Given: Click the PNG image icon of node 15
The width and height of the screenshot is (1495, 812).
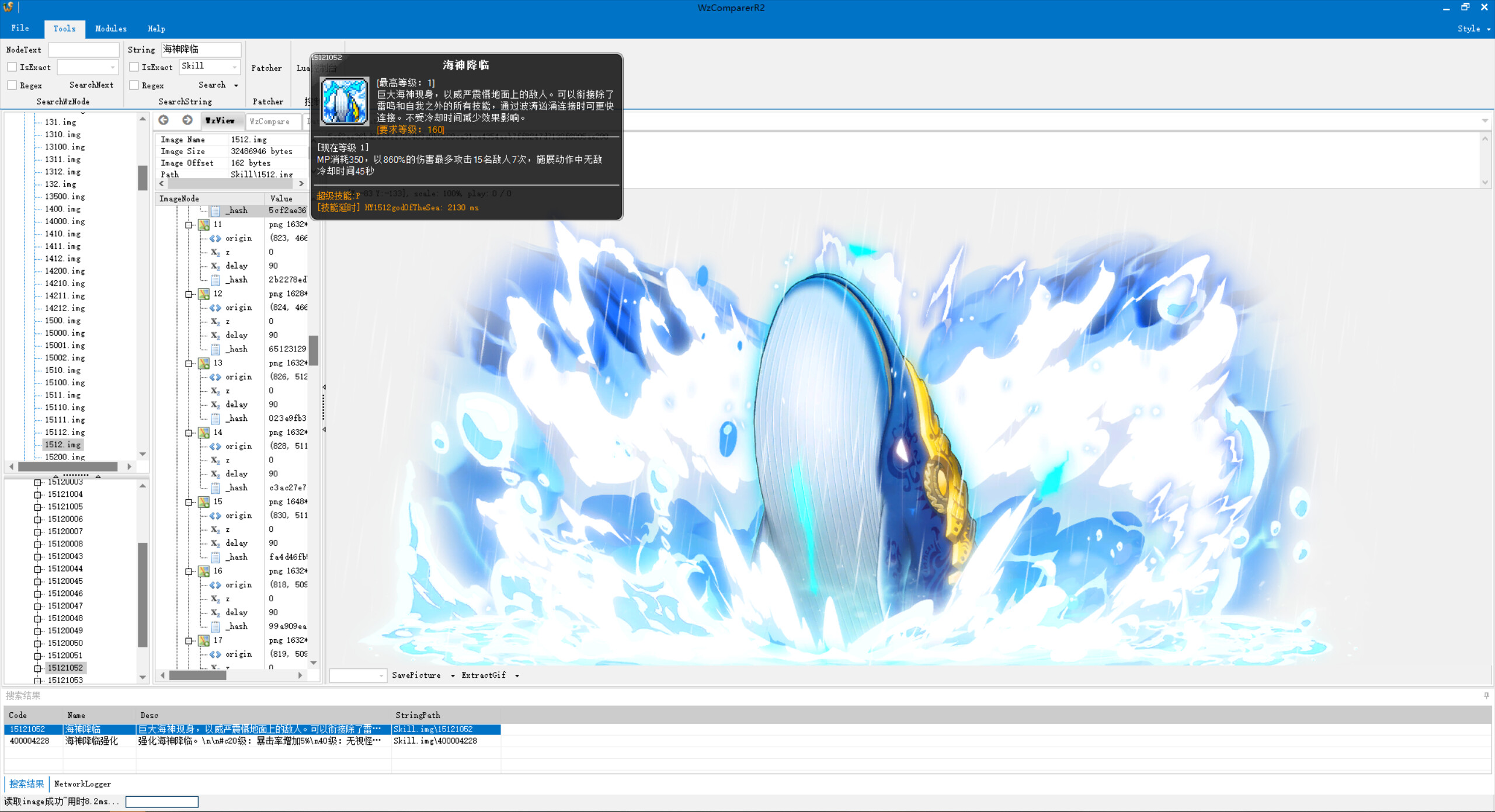Looking at the screenshot, I should (203, 501).
